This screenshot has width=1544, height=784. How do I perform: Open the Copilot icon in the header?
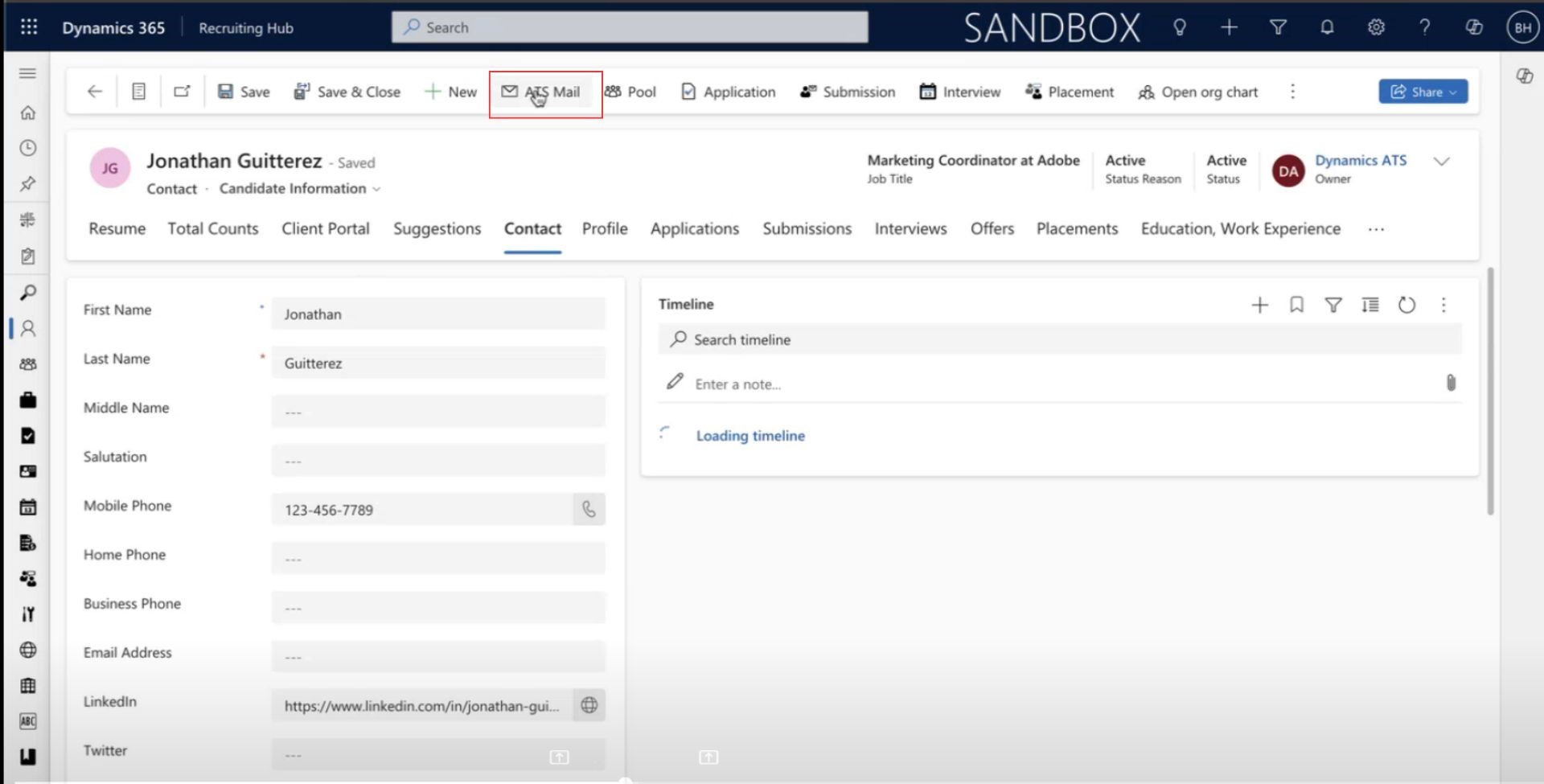tap(1474, 27)
